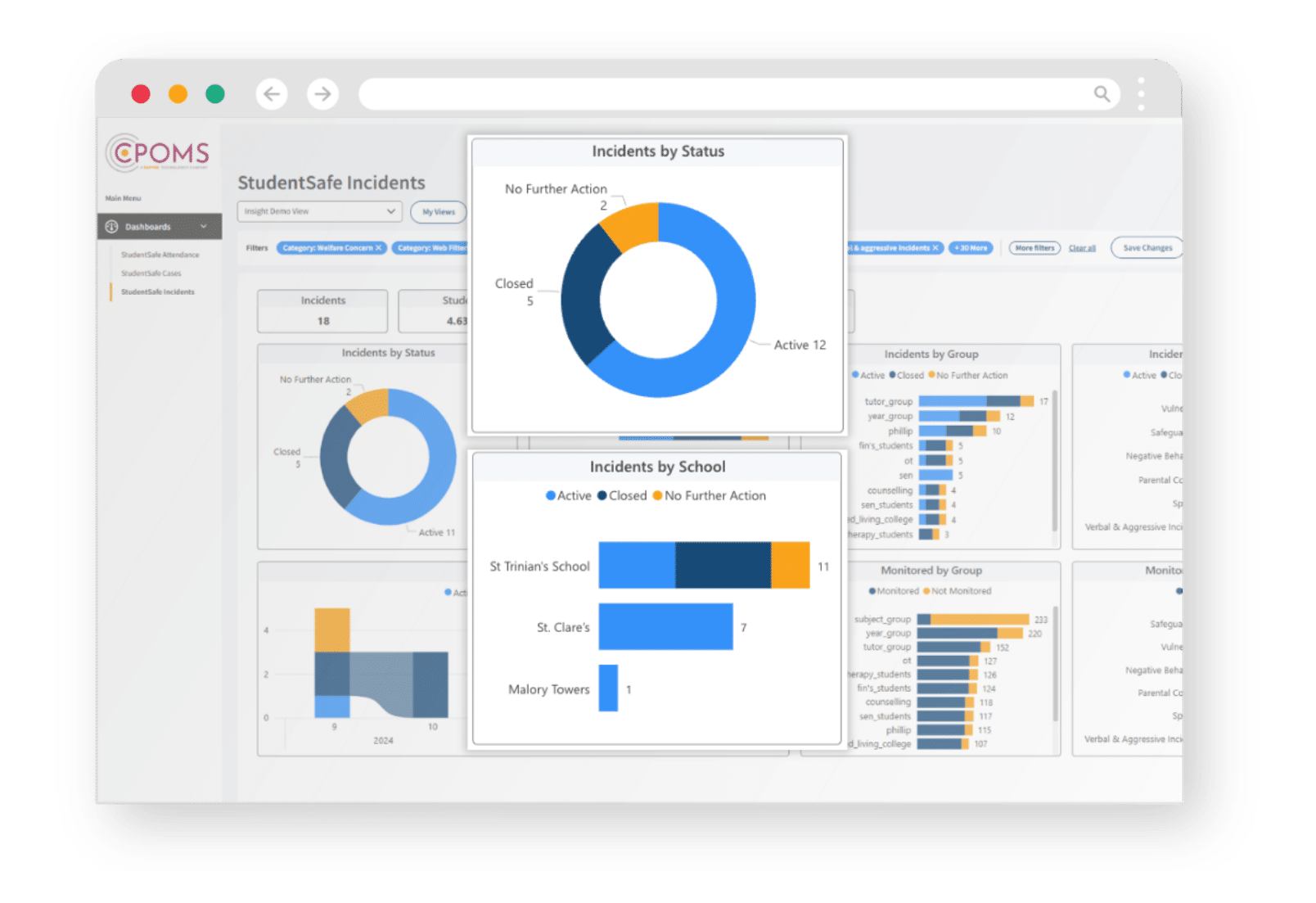The height and width of the screenshot is (903, 1316).
Task: Click the Save Changes button
Action: pyautogui.click(x=1147, y=248)
